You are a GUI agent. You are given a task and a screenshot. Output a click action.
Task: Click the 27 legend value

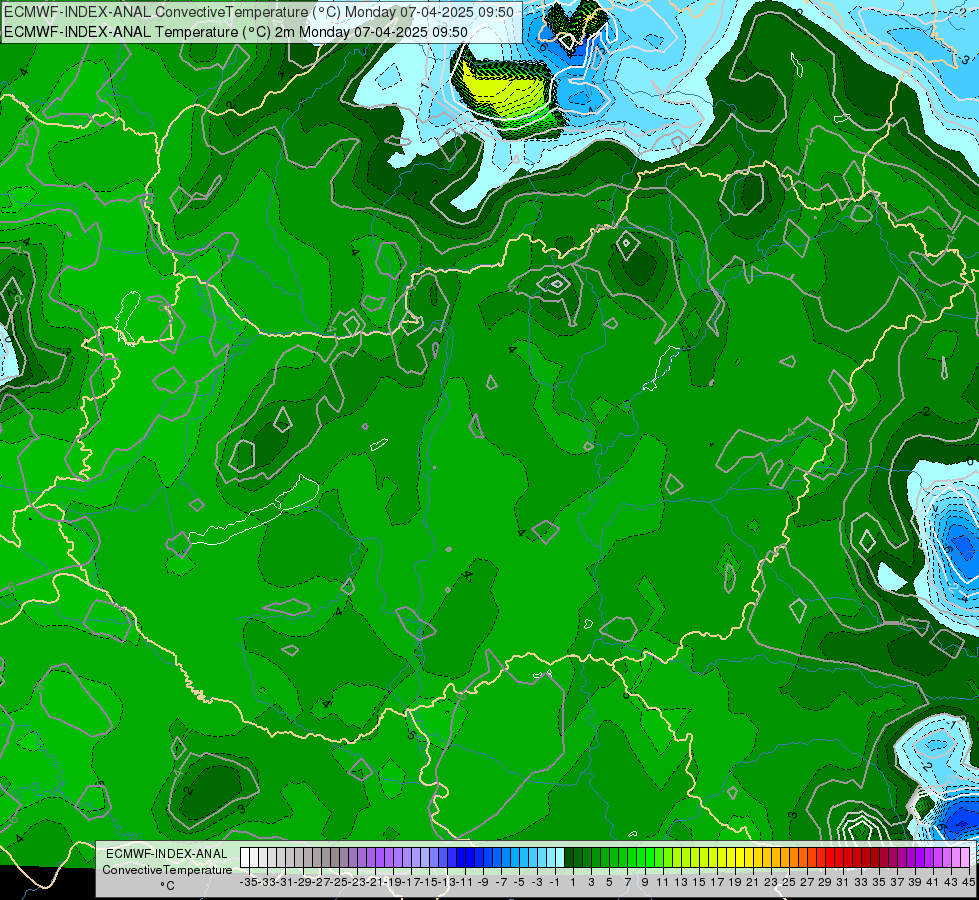click(x=807, y=882)
